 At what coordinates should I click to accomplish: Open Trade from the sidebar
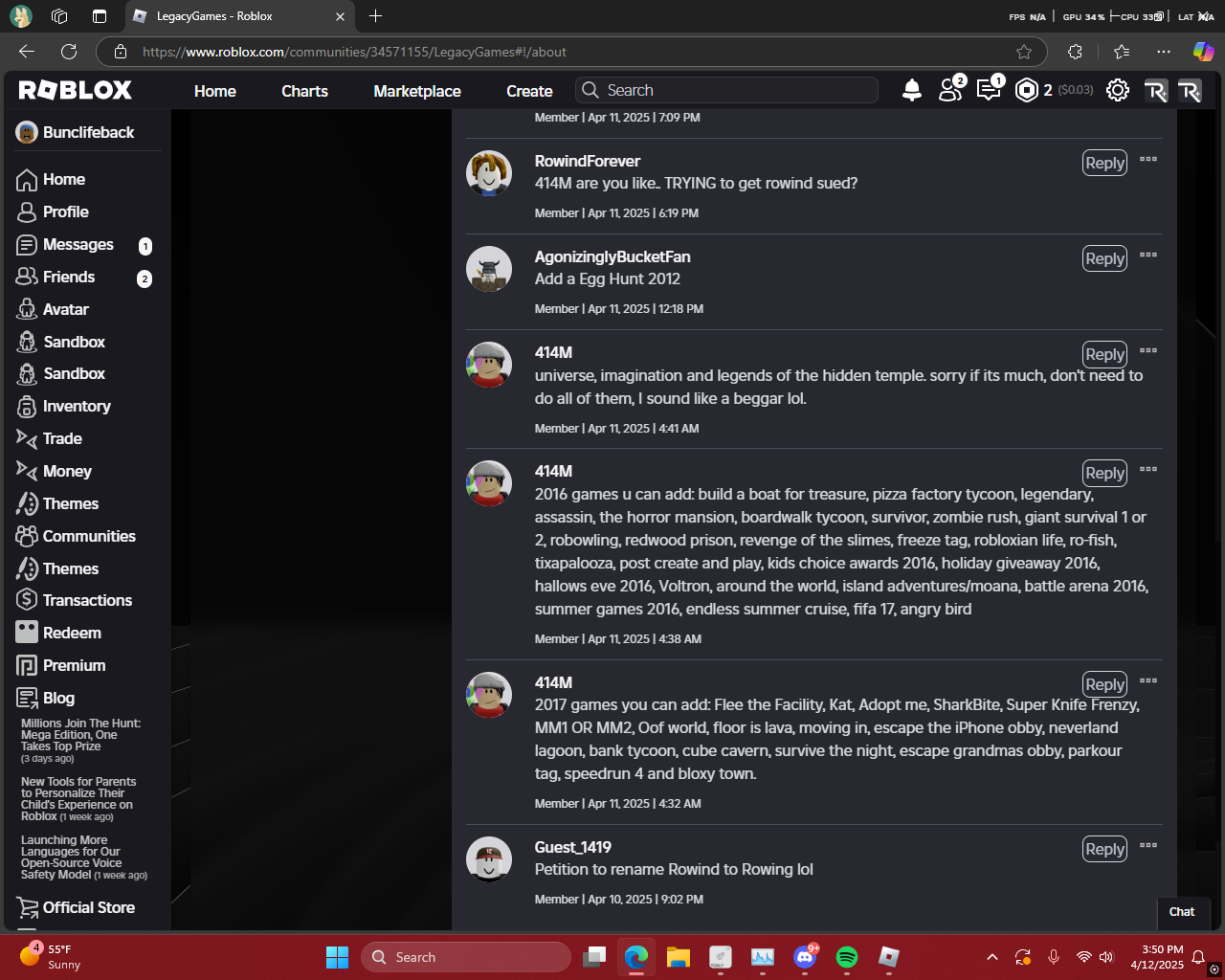[x=62, y=439]
